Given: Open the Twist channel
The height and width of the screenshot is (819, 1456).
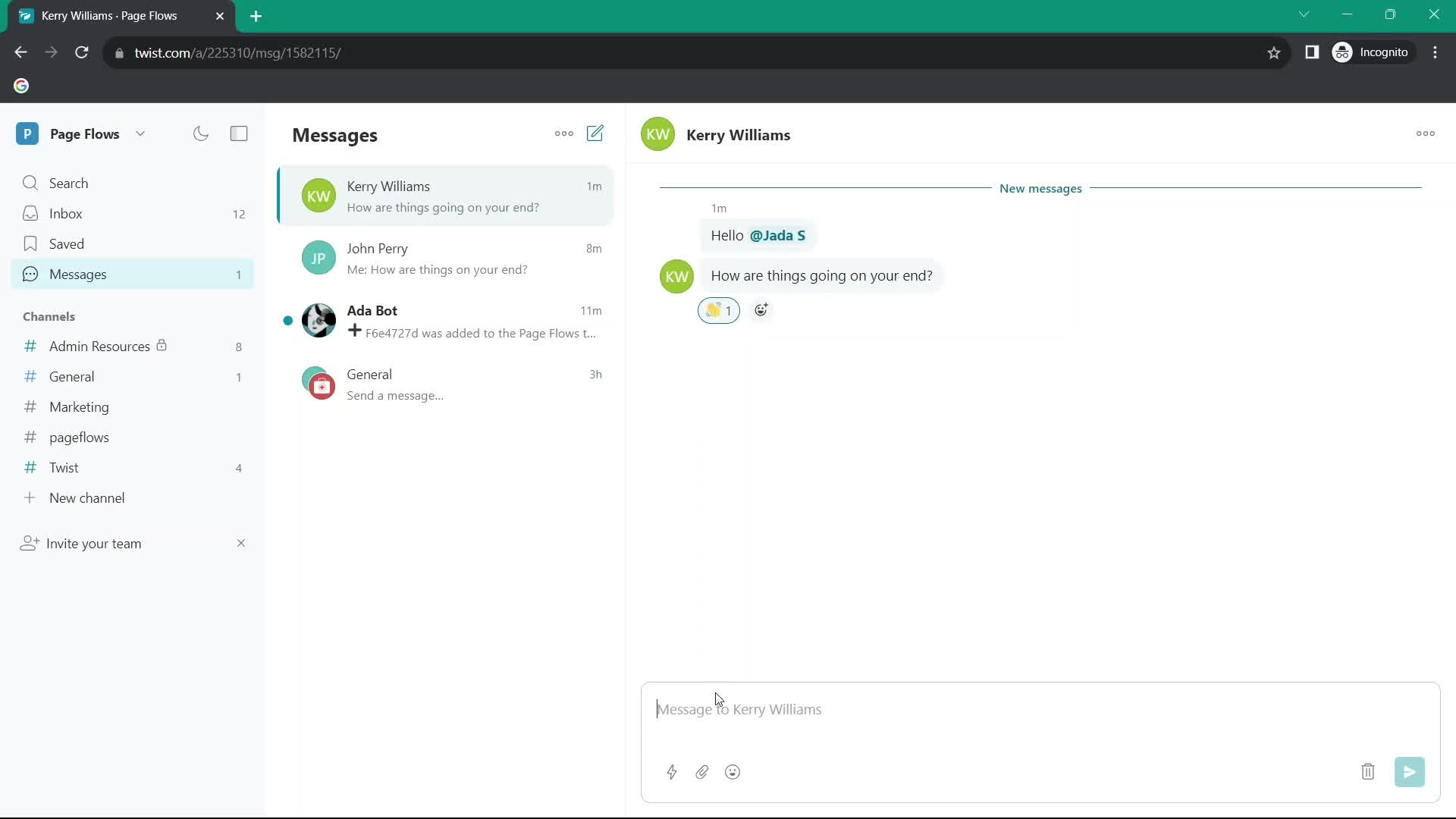Looking at the screenshot, I should coord(133,468).
